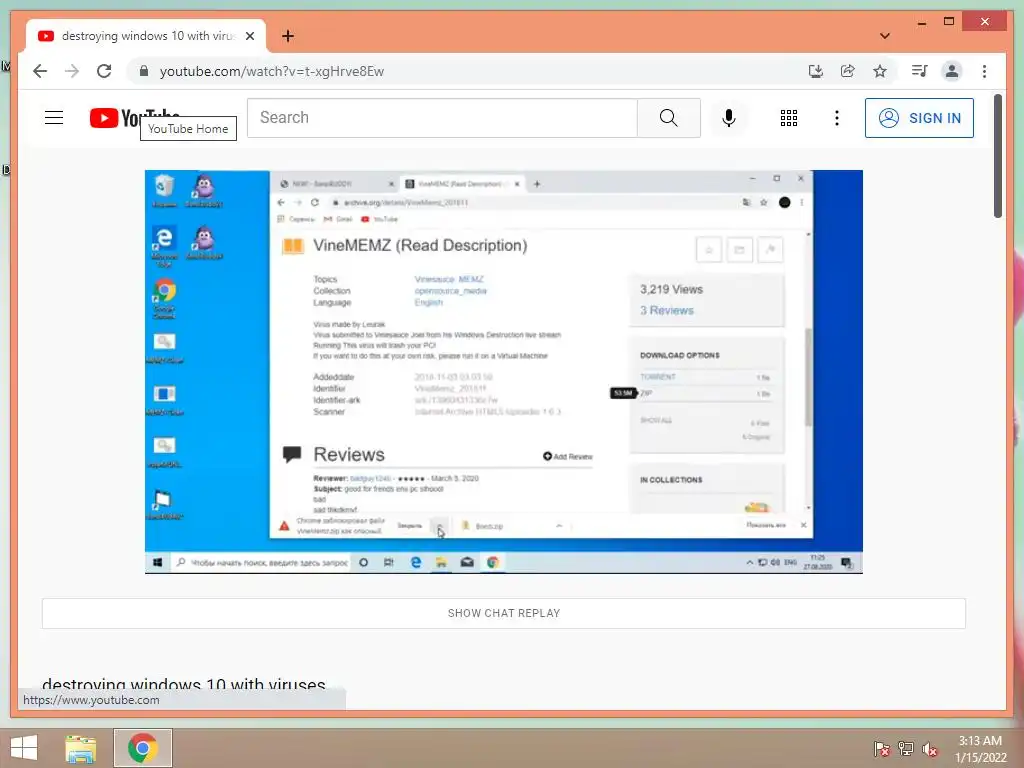Click the magnifier search button

coord(669,118)
